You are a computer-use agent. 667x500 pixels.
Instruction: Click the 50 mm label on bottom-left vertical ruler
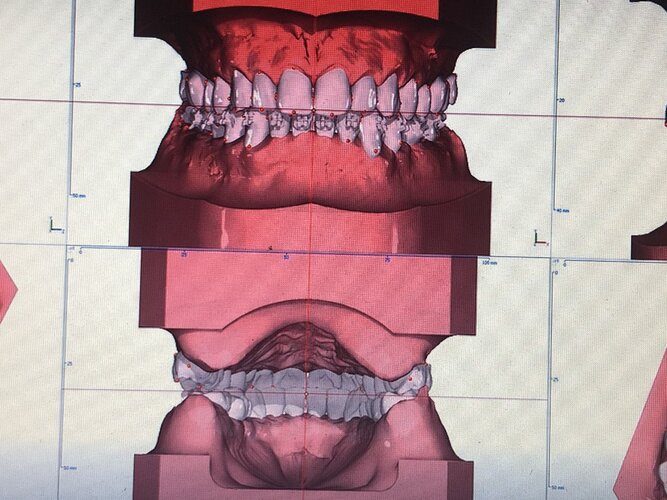click(71, 468)
